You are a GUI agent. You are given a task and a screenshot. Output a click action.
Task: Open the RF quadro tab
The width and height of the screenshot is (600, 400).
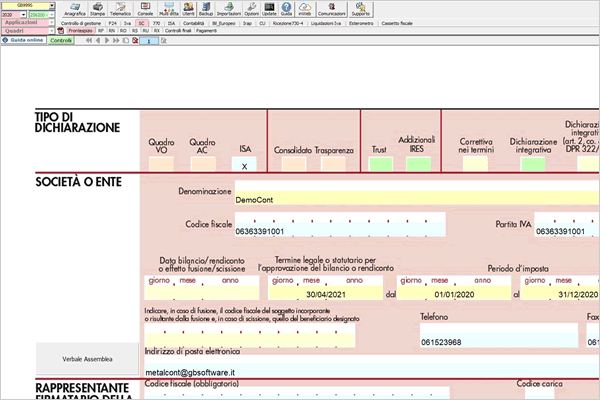tap(101, 31)
